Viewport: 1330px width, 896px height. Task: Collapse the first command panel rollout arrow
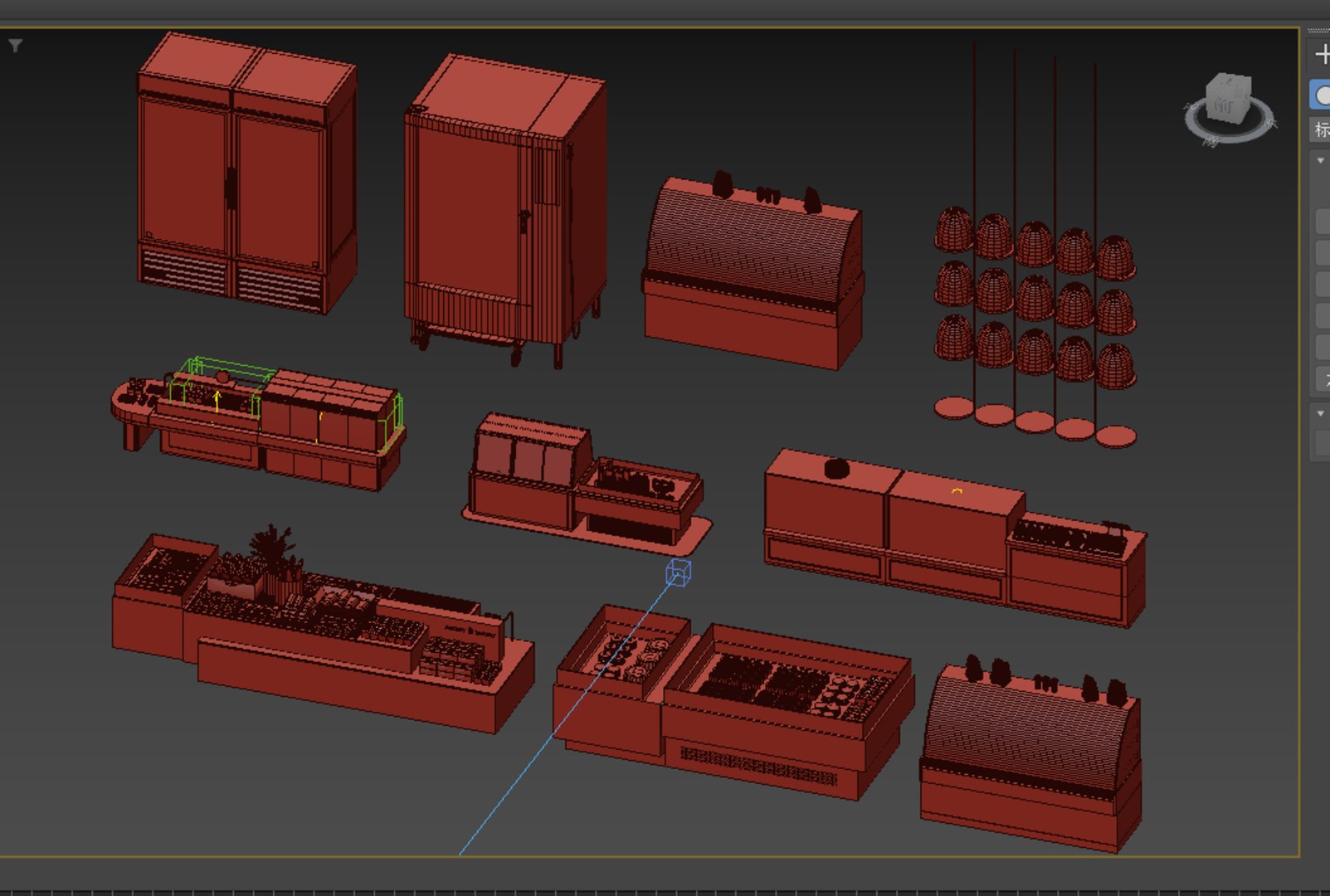(1320, 160)
